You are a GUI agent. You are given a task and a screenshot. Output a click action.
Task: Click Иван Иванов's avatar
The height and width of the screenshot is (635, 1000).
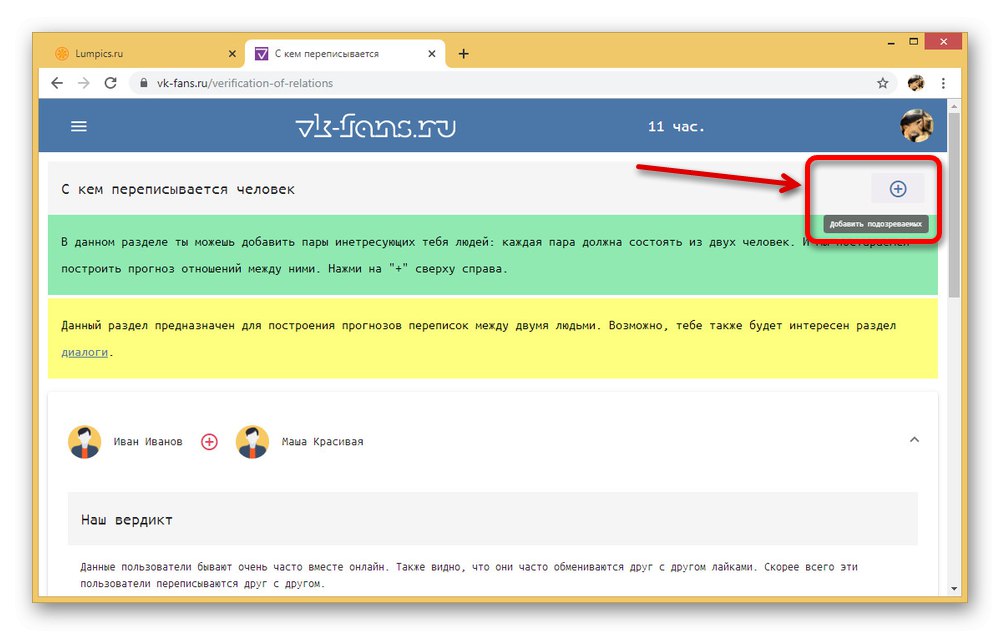click(x=84, y=442)
